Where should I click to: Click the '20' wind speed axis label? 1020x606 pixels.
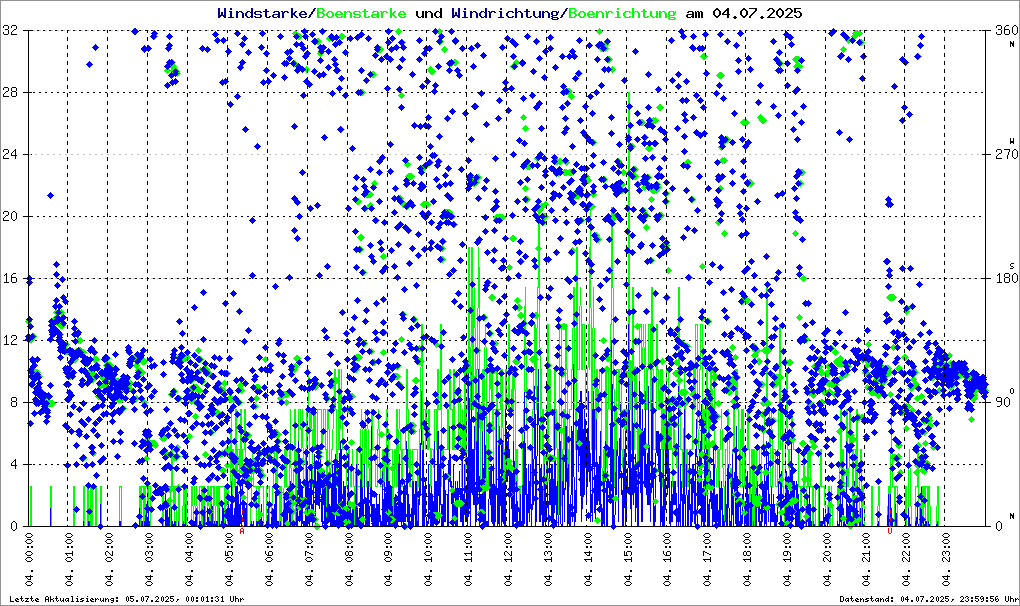point(10,217)
